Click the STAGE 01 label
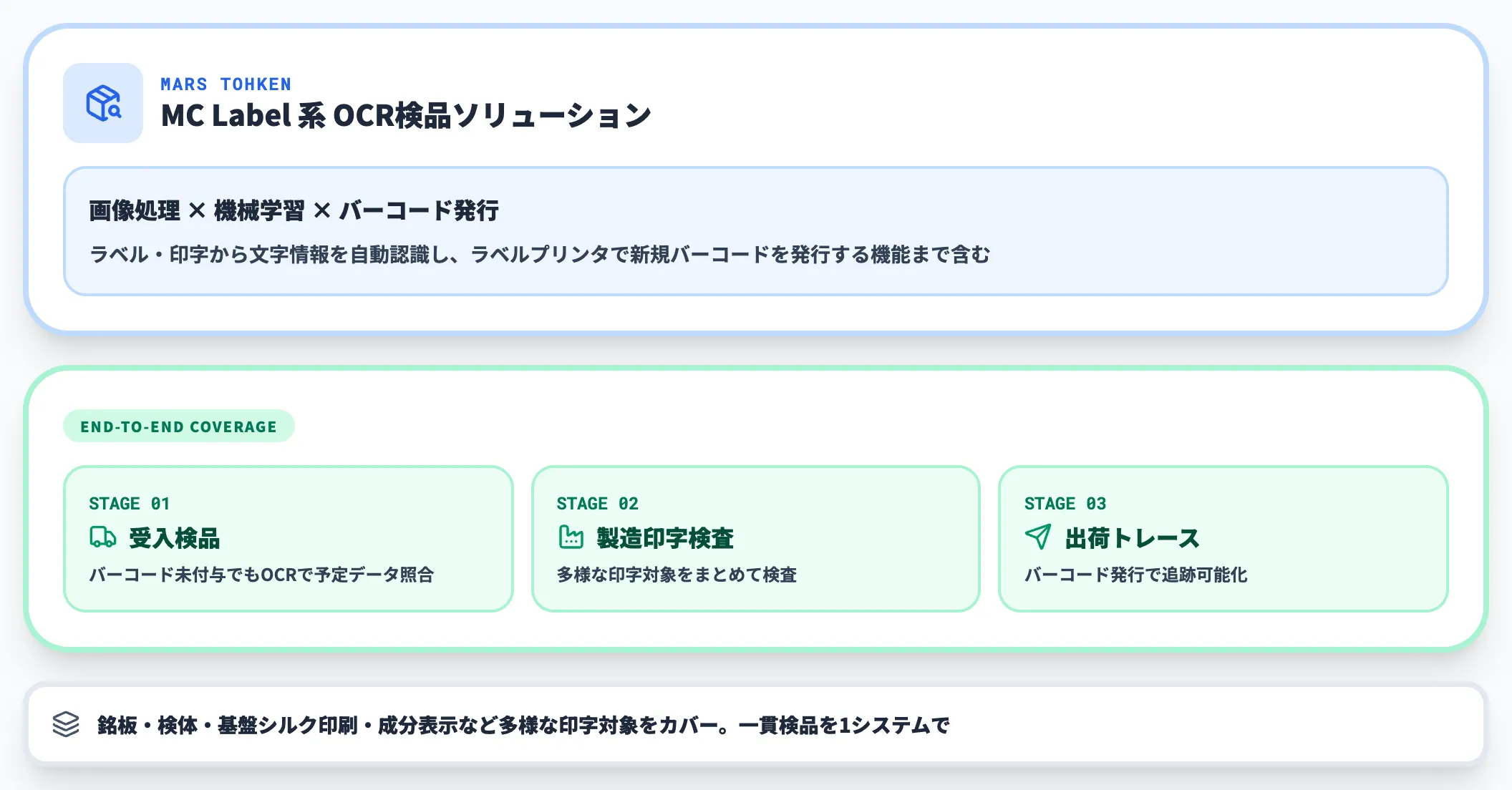The height and width of the screenshot is (790, 1512). tap(129, 504)
